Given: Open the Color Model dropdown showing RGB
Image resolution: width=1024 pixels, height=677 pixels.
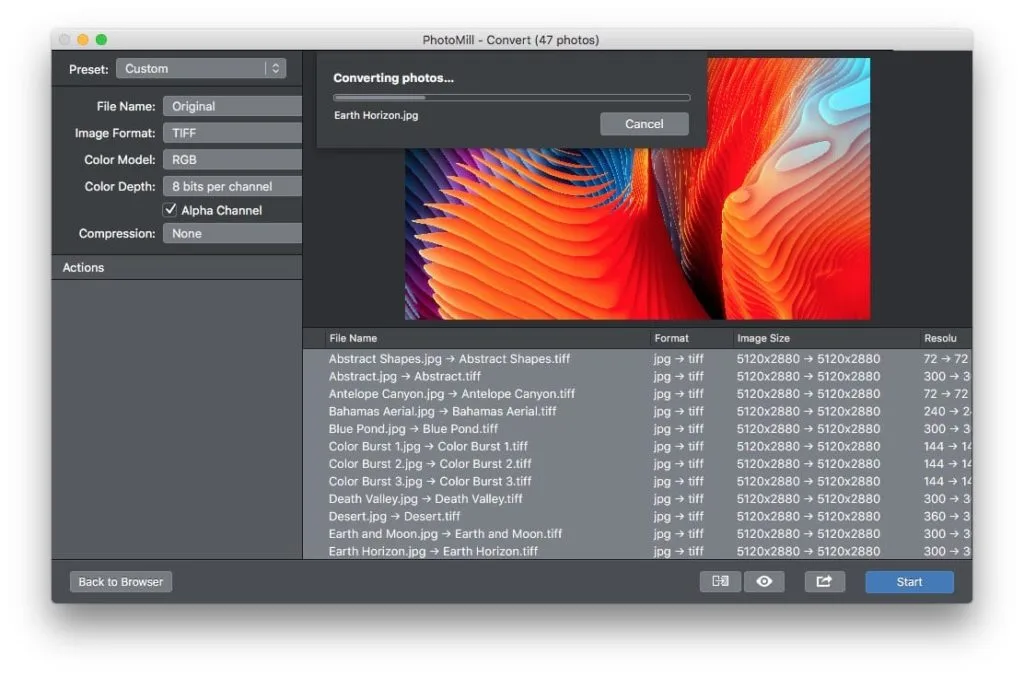Looking at the screenshot, I should pyautogui.click(x=231, y=159).
